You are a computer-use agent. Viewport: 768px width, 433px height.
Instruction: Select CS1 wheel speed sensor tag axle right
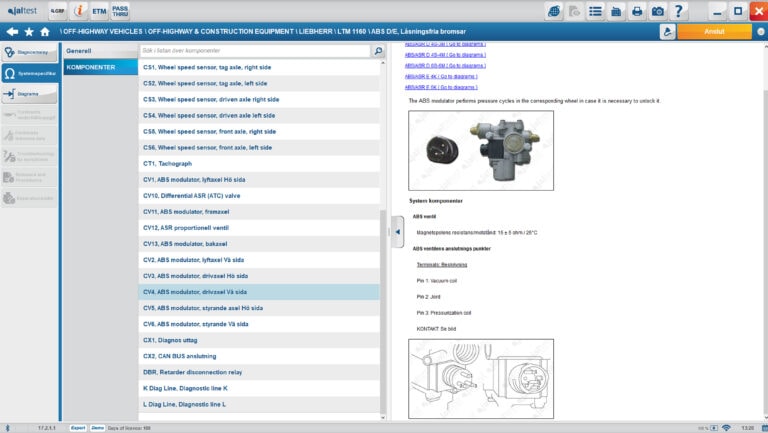(259, 67)
